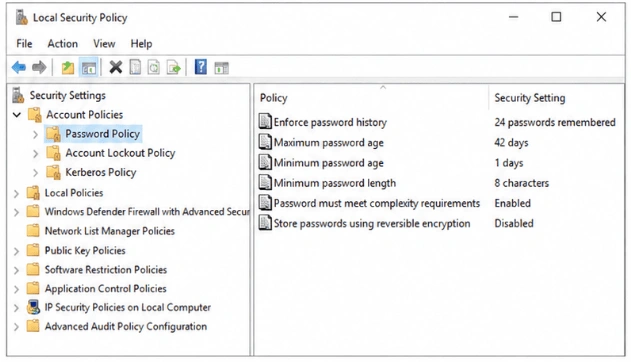This screenshot has width=631, height=362.
Task: Expand Windows Defender Firewall chevron
Action: click(16, 212)
